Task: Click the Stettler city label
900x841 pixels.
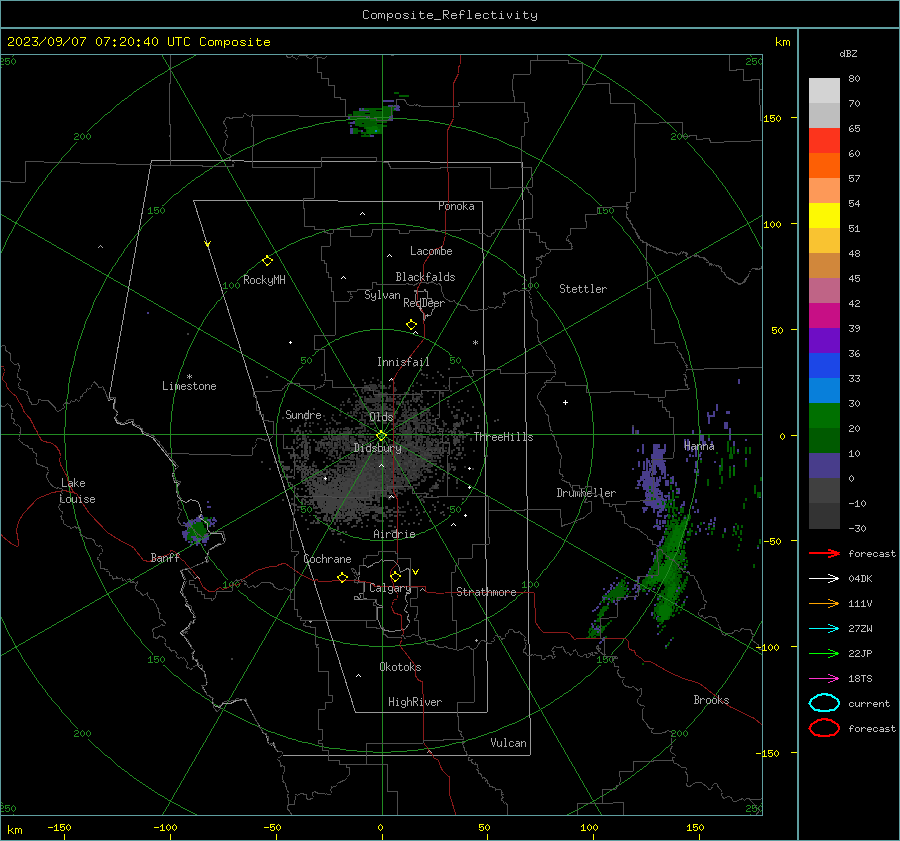Action: tap(583, 289)
